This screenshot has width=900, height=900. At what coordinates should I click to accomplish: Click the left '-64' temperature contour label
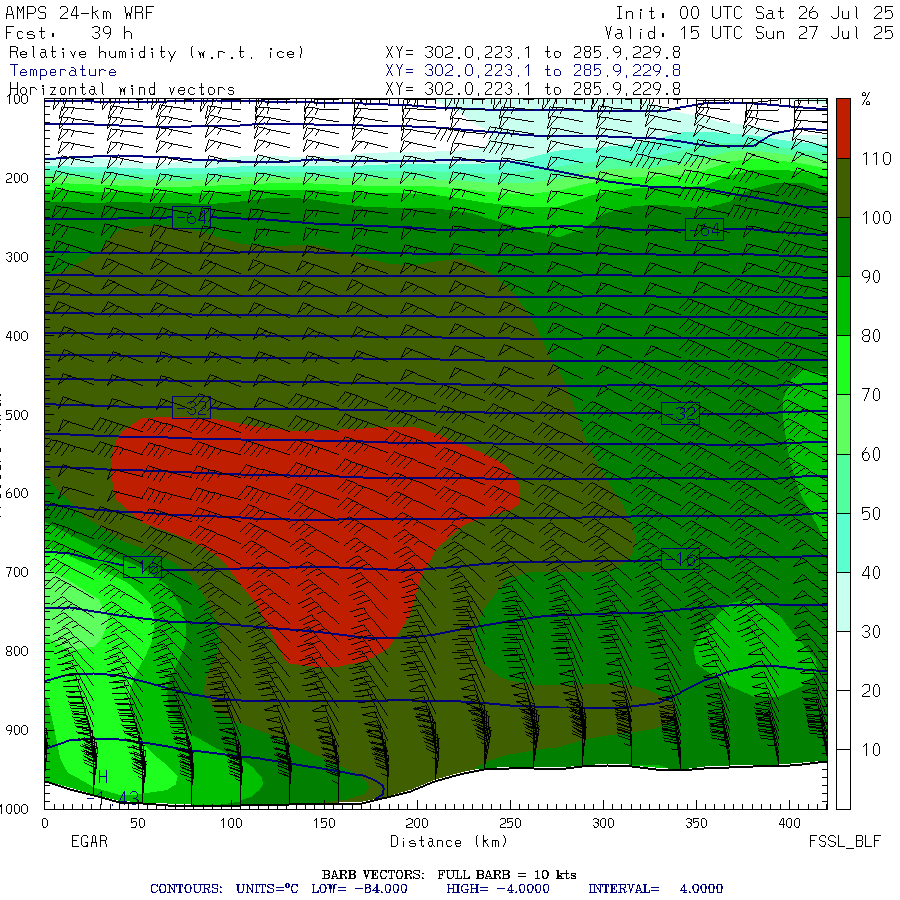pos(192,218)
